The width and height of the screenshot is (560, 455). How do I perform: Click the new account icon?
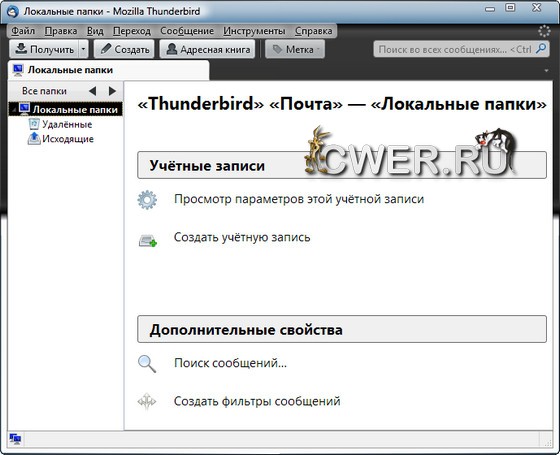coord(148,240)
